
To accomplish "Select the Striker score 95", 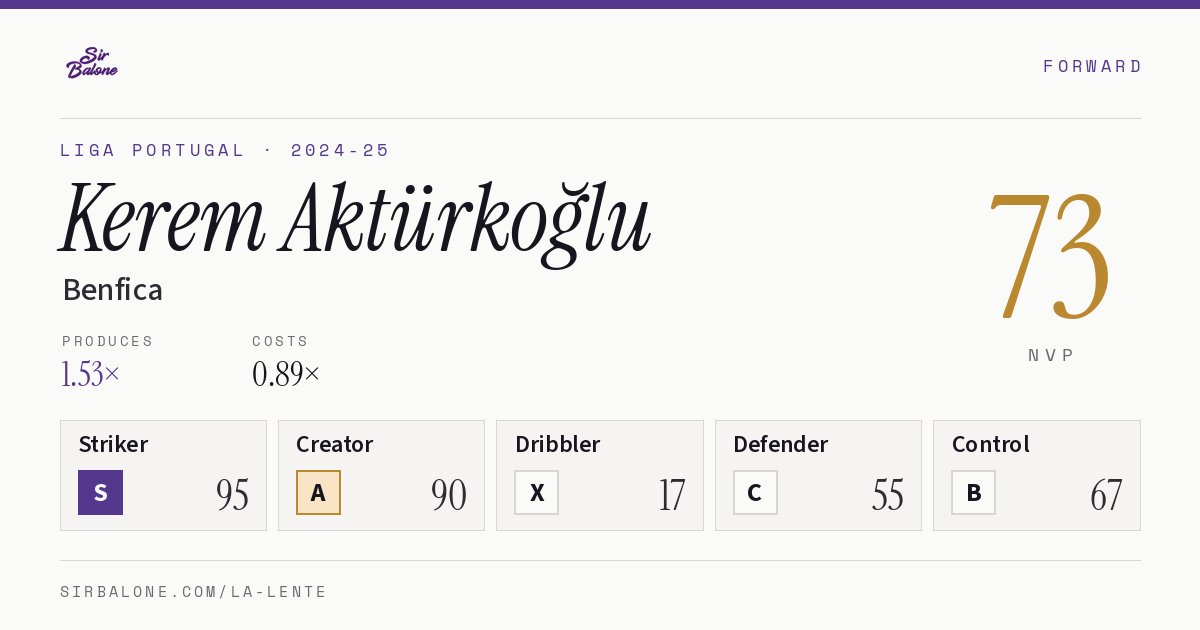I will click(x=232, y=495).
